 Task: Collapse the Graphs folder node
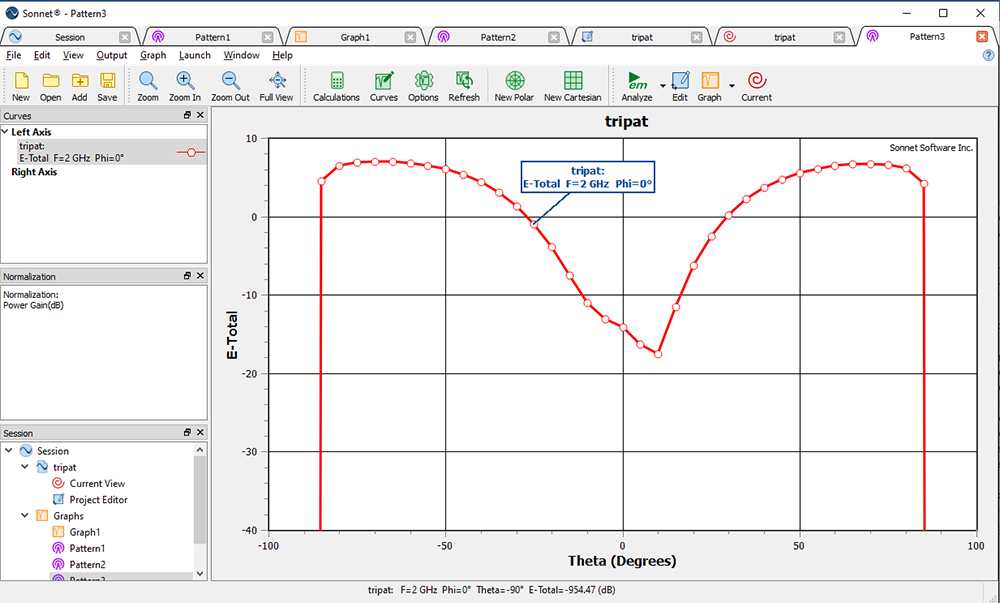pos(25,516)
